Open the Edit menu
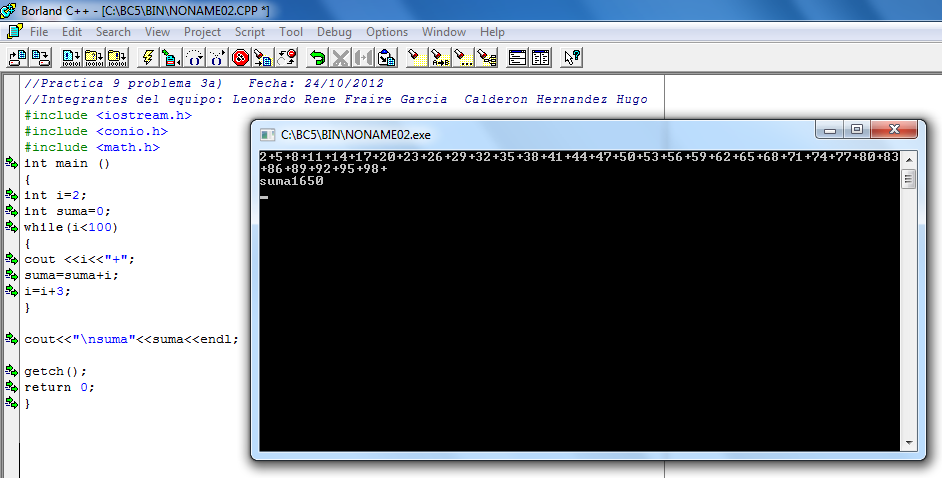The image size is (942, 484). click(x=71, y=32)
